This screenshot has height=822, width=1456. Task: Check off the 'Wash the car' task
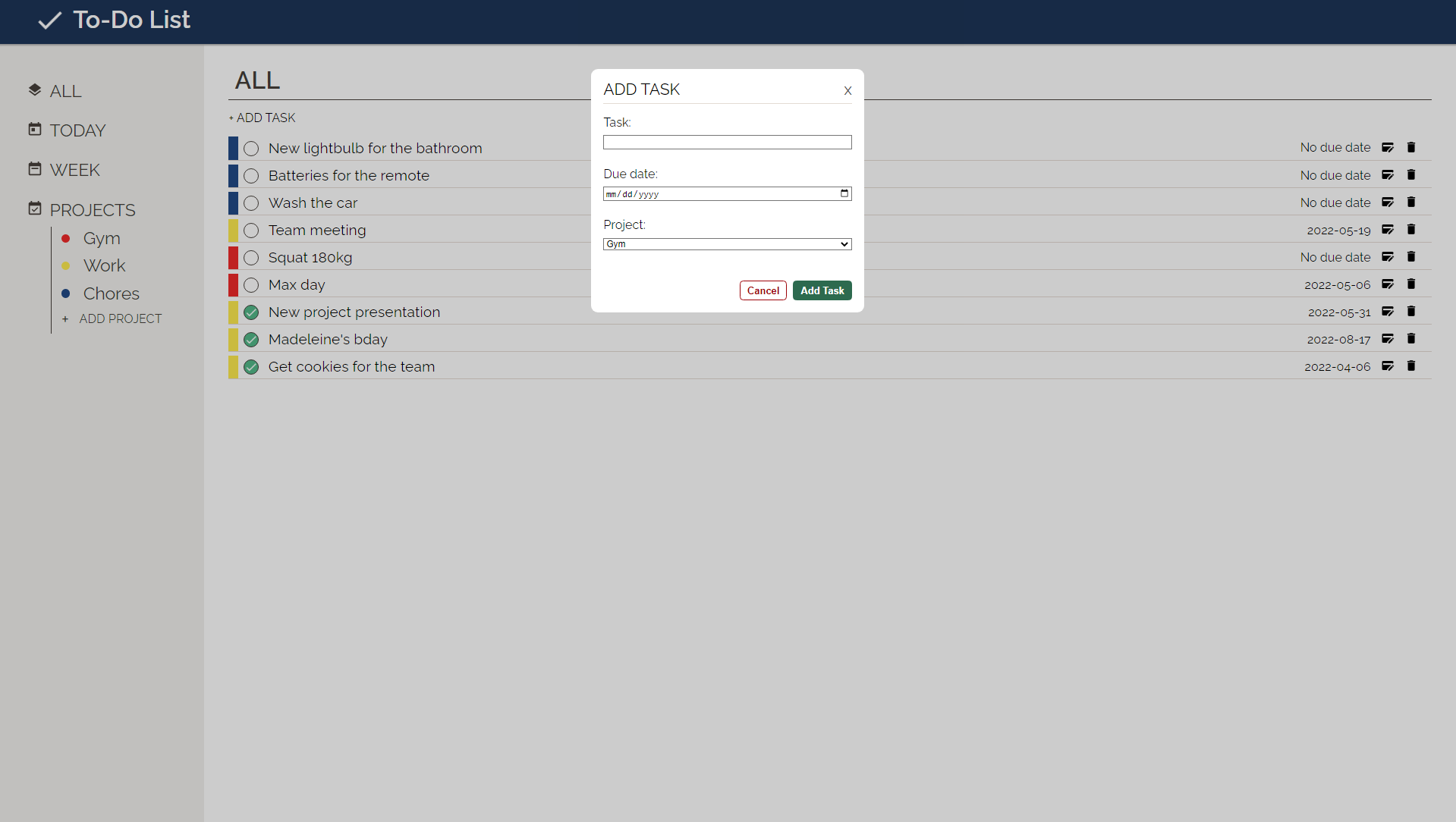pyautogui.click(x=251, y=203)
